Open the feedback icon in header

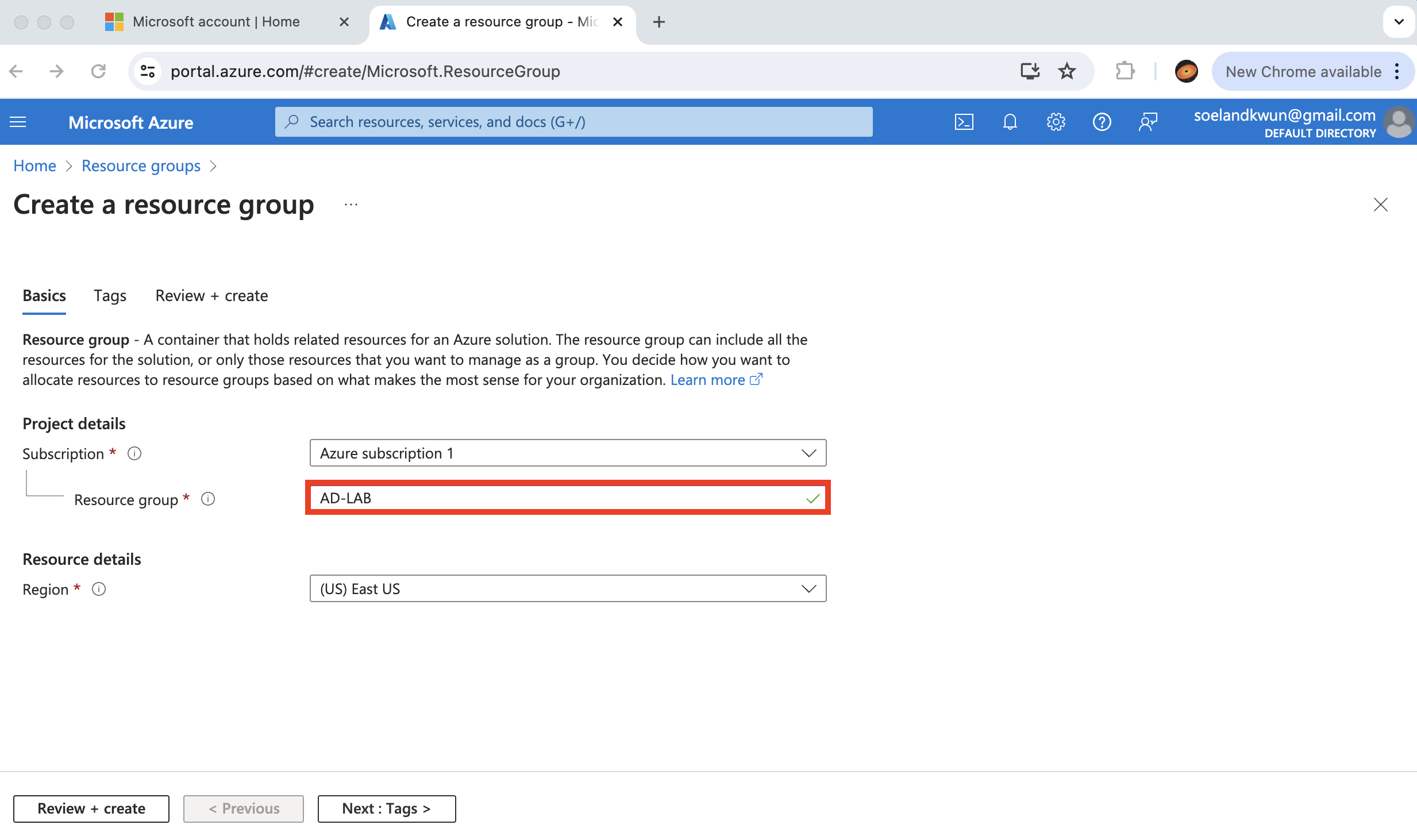pyautogui.click(x=1148, y=122)
